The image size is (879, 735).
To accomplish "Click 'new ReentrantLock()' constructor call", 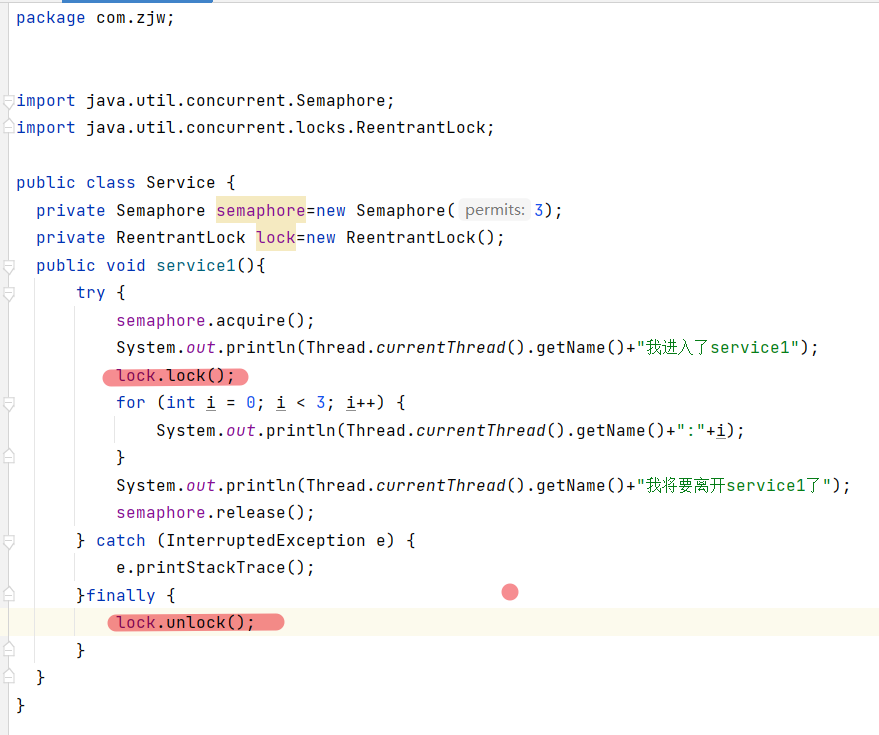I will pos(400,238).
